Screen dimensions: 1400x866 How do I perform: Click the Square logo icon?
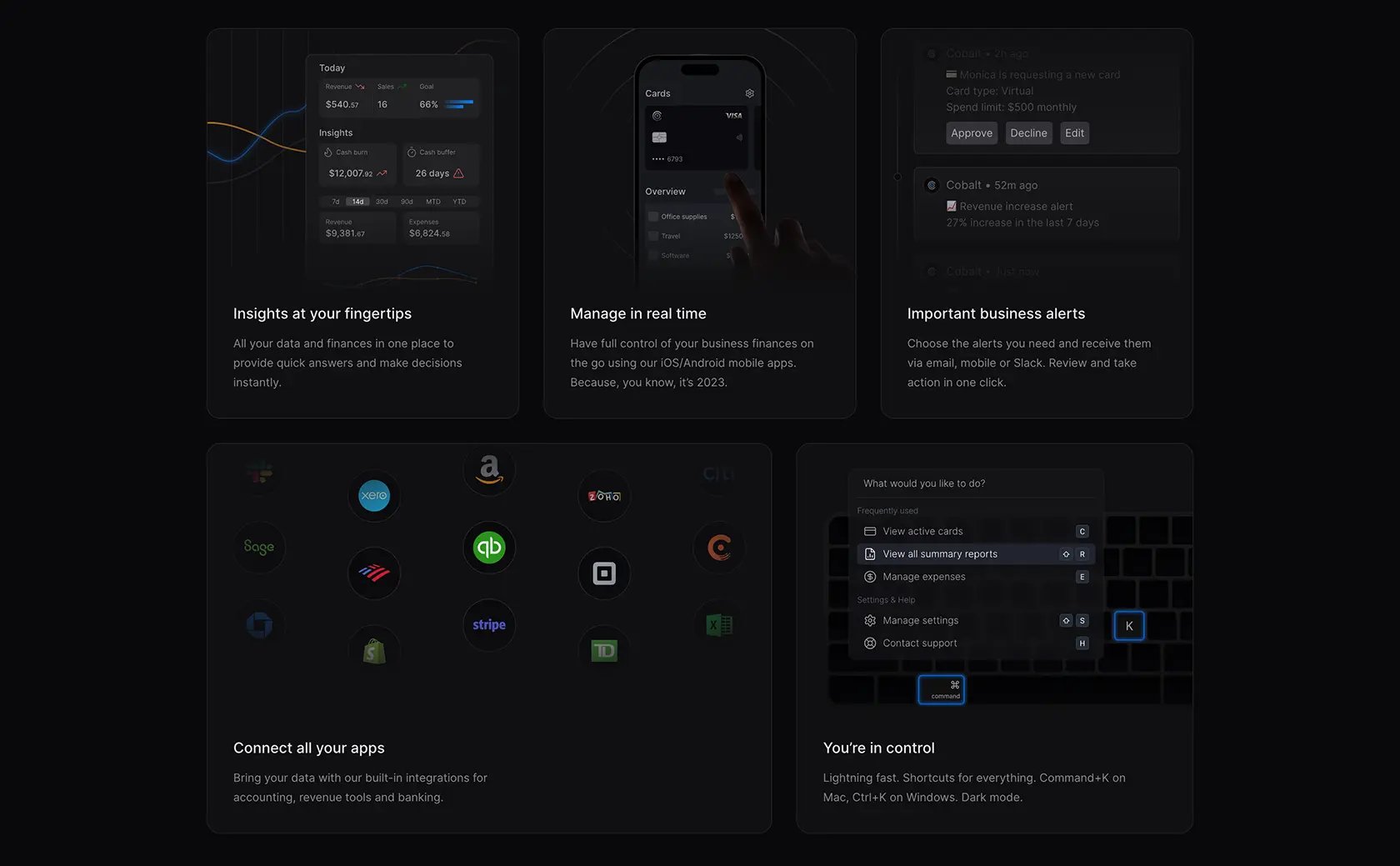click(x=604, y=573)
